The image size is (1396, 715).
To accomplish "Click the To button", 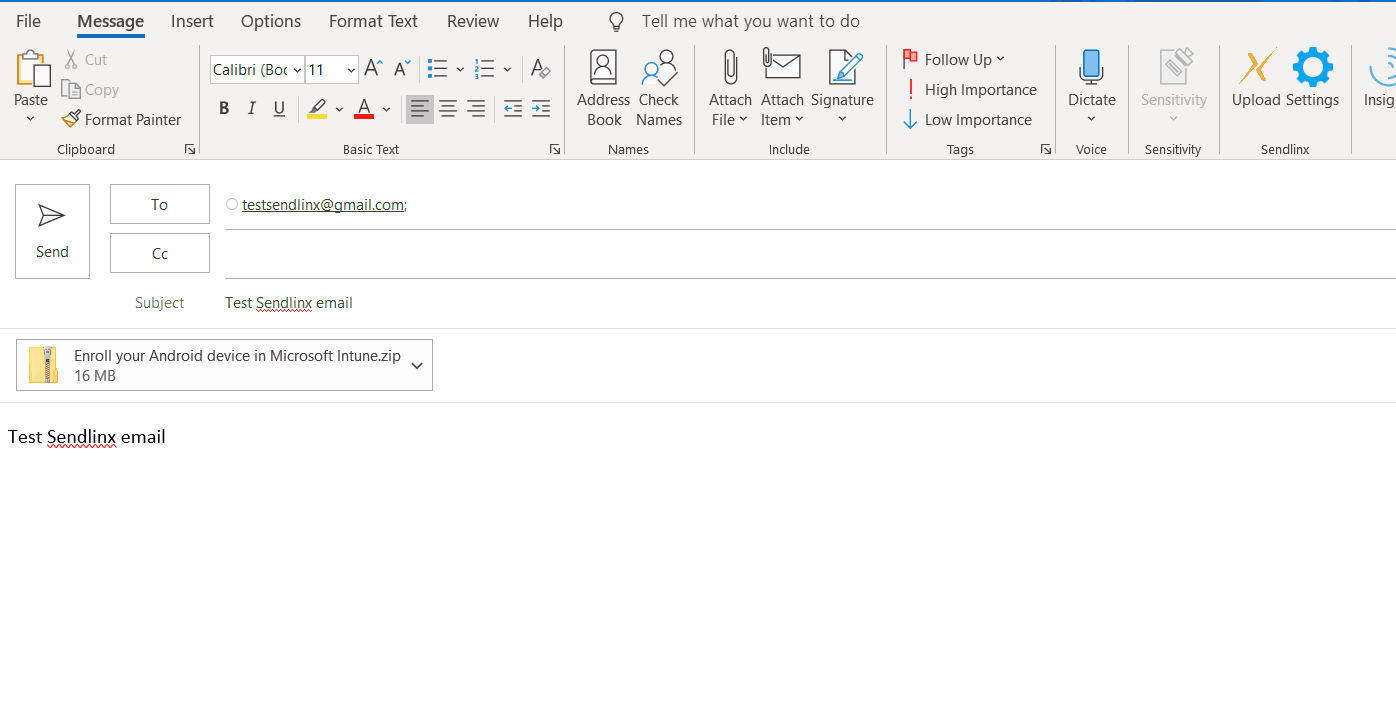I will click(x=160, y=204).
